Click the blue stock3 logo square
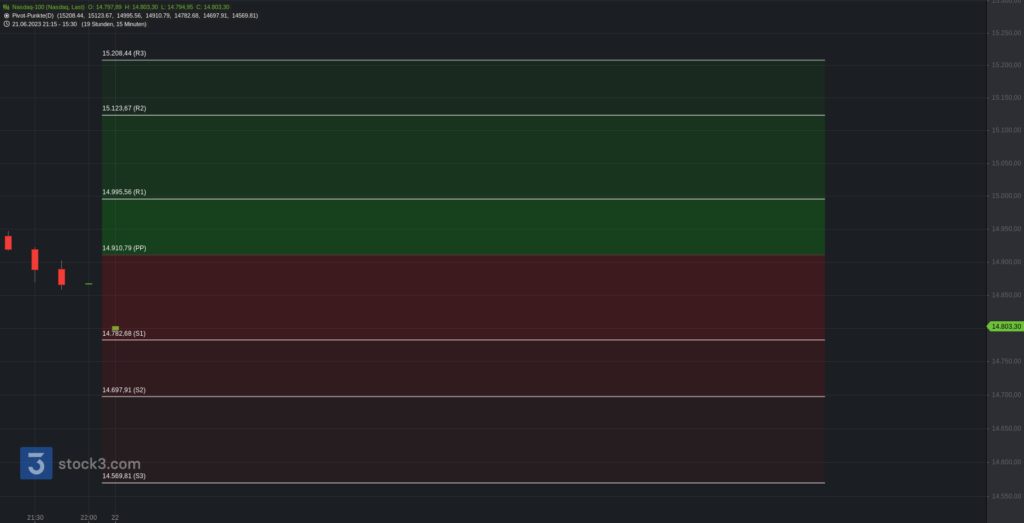This screenshot has width=1024, height=523. (36, 464)
